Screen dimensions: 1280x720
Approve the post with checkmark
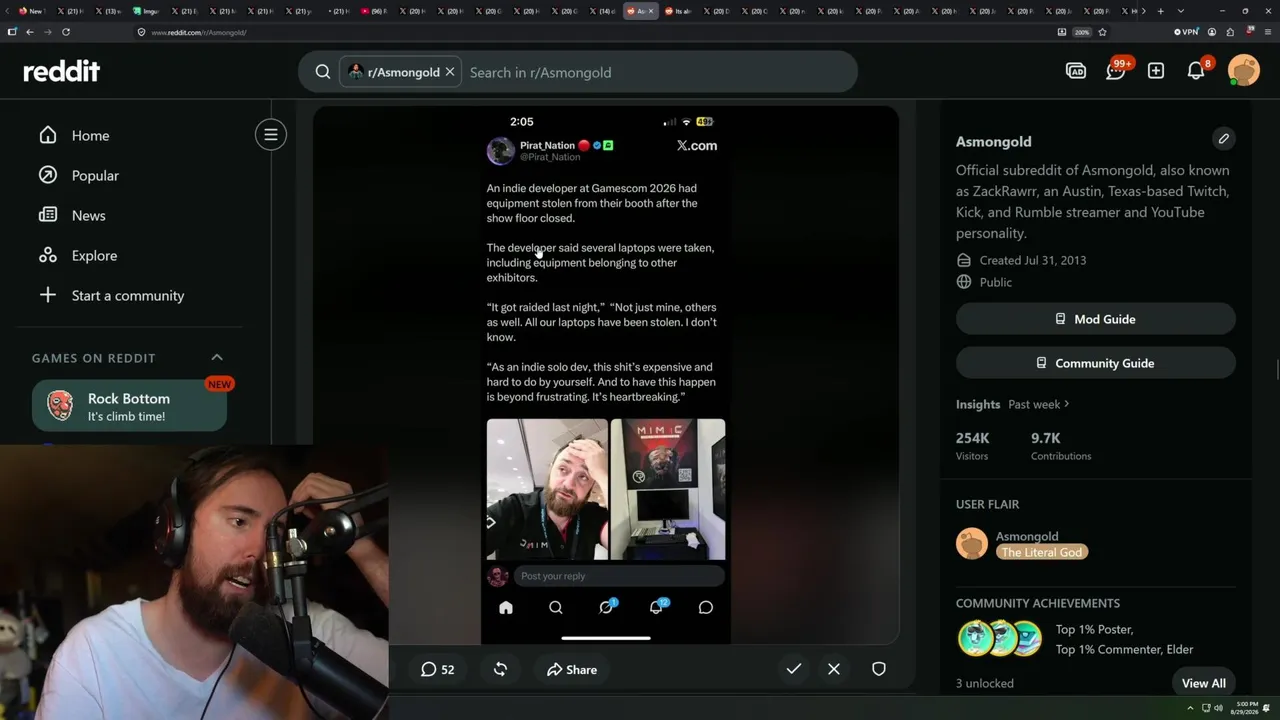[x=794, y=669]
